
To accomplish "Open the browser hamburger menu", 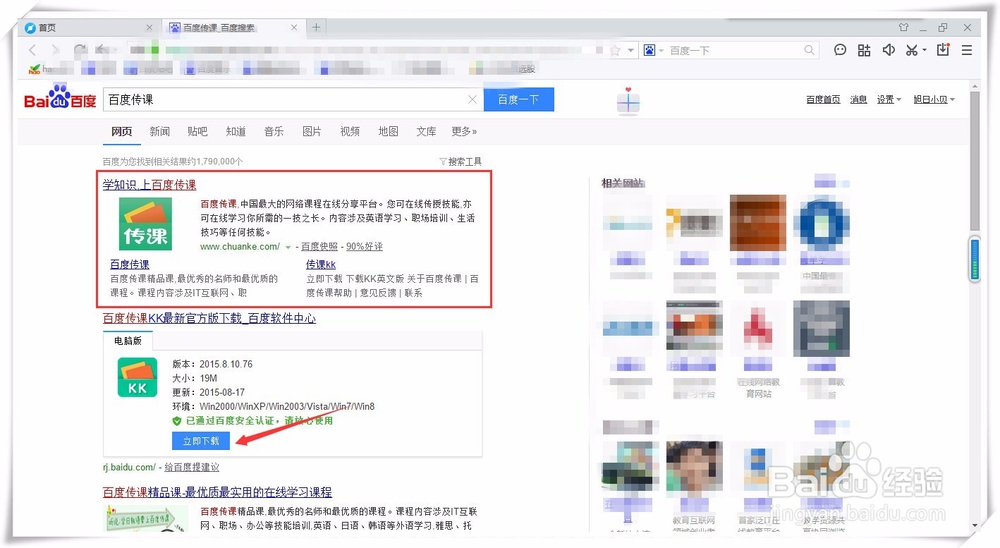I will 967,50.
